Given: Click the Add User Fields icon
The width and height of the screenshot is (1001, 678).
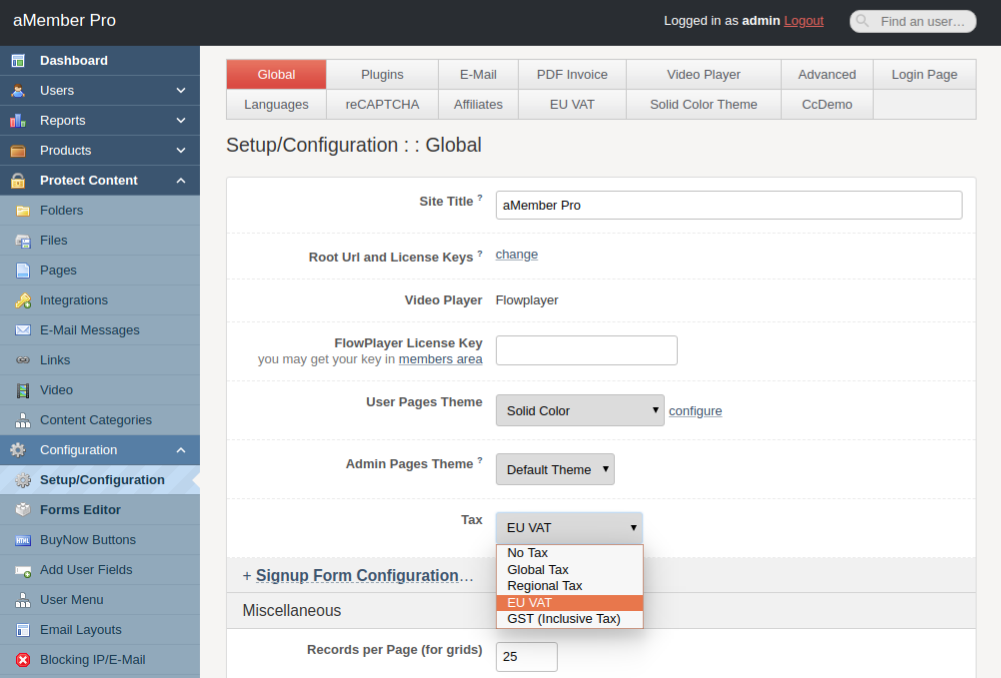Looking at the screenshot, I should click(22, 570).
